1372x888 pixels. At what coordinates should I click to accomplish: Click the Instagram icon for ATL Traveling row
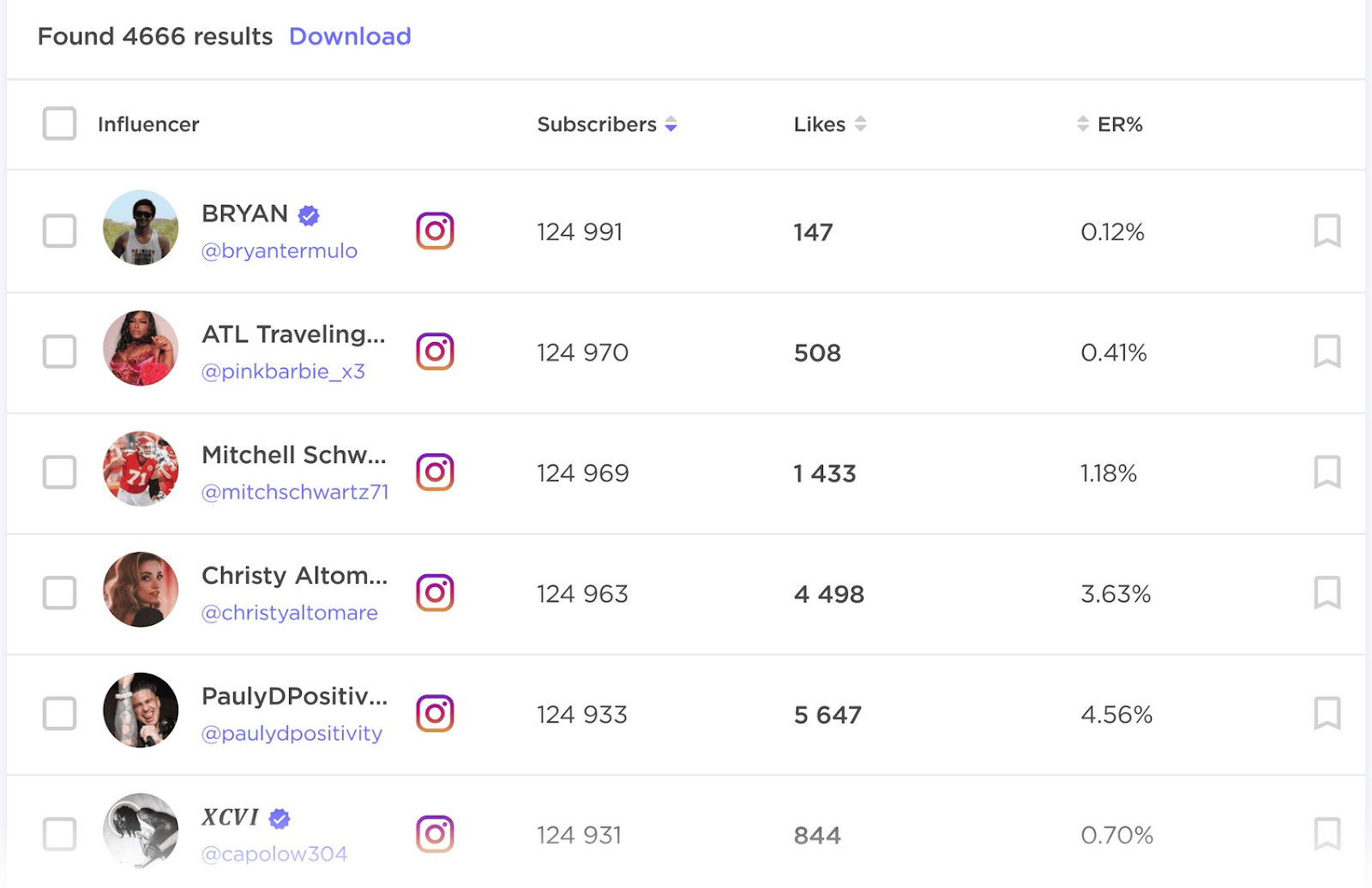(436, 351)
